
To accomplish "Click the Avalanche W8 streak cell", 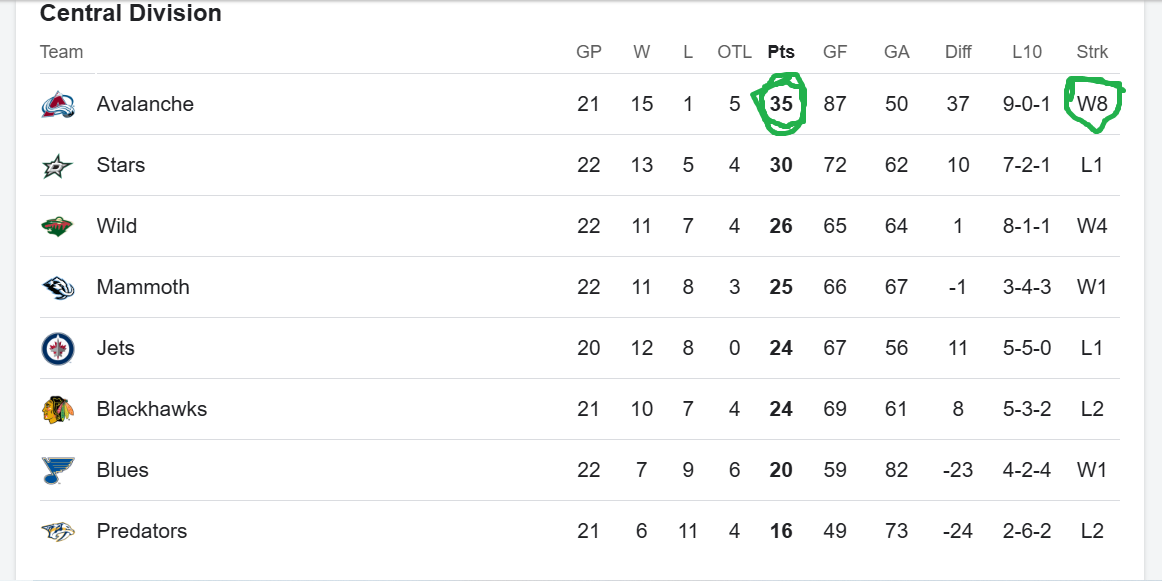I will pos(1092,104).
